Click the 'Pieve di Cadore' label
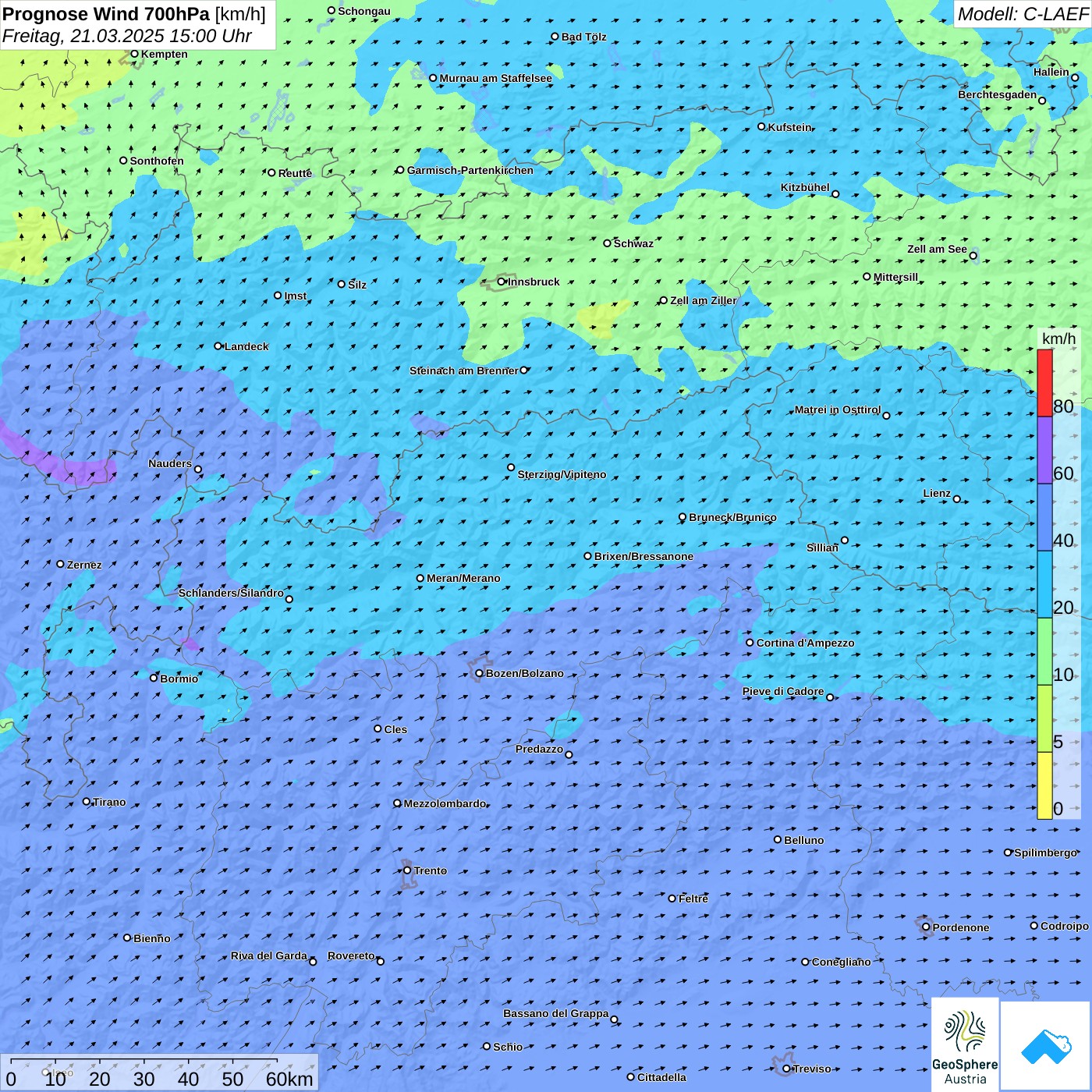1092x1092 pixels. [783, 691]
